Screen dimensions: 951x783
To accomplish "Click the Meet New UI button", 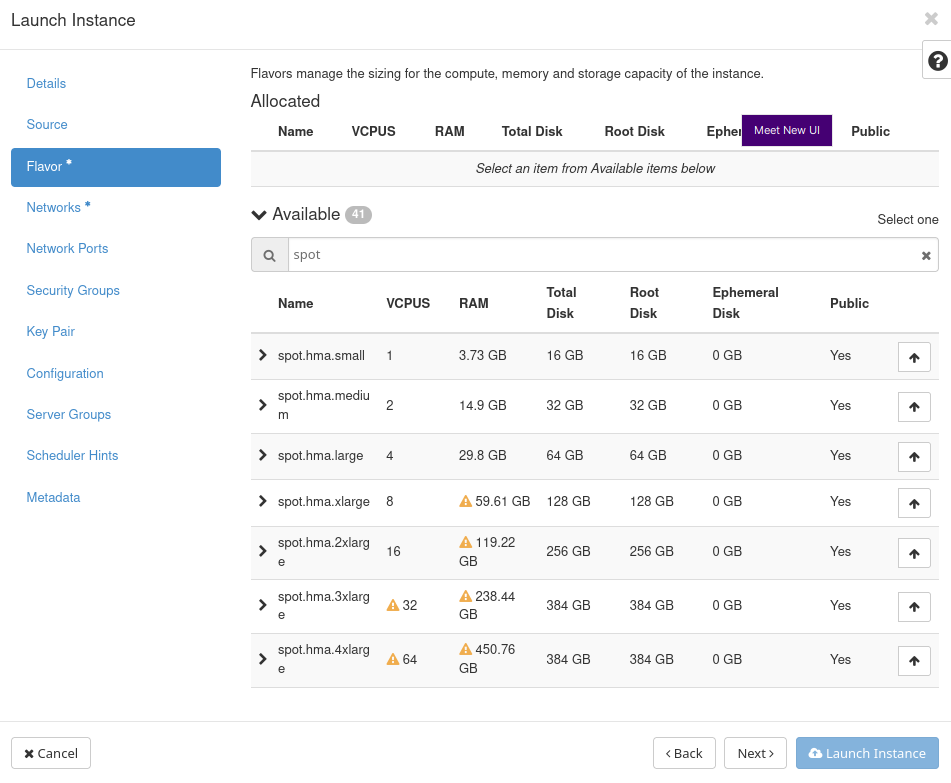I will [x=787, y=131].
